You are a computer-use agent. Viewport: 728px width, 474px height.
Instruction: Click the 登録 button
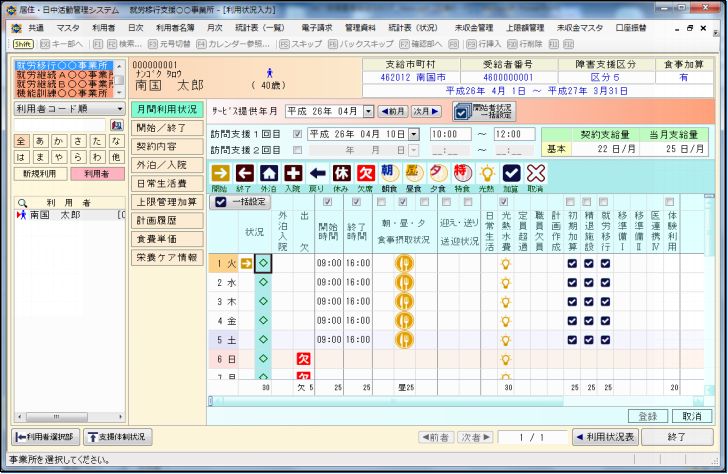point(648,416)
